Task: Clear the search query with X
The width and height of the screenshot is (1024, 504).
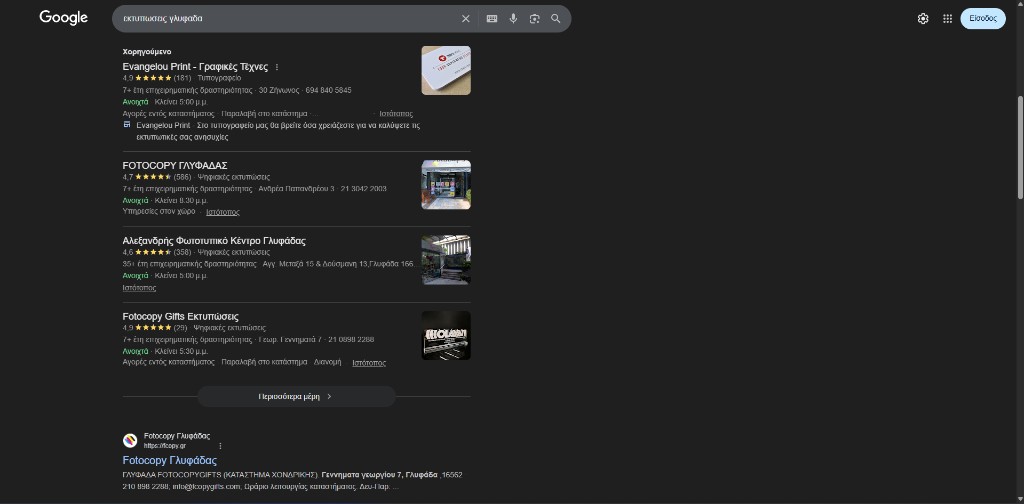Action: point(466,19)
